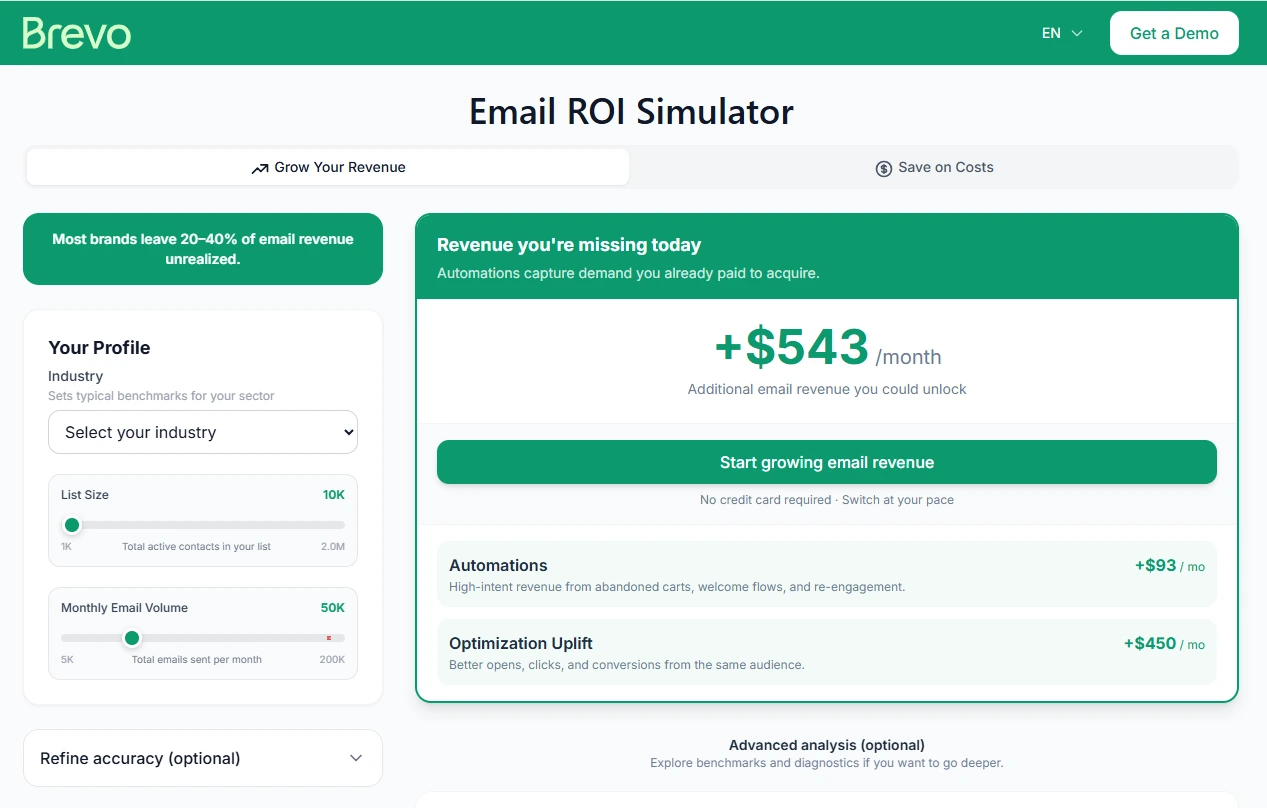Click the trending arrow icon on Grow Your Revenue tab
1267x808 pixels.
pos(260,167)
